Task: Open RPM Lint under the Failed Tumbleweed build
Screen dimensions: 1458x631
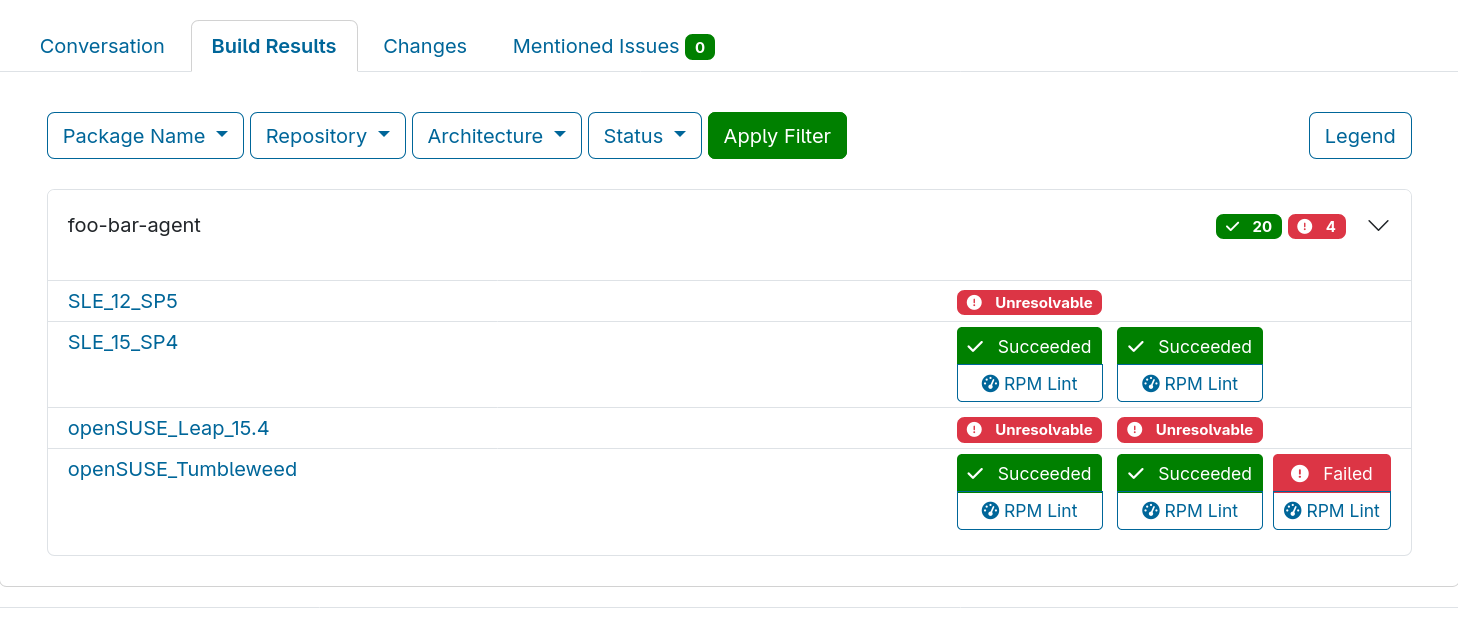Action: click(1331, 511)
